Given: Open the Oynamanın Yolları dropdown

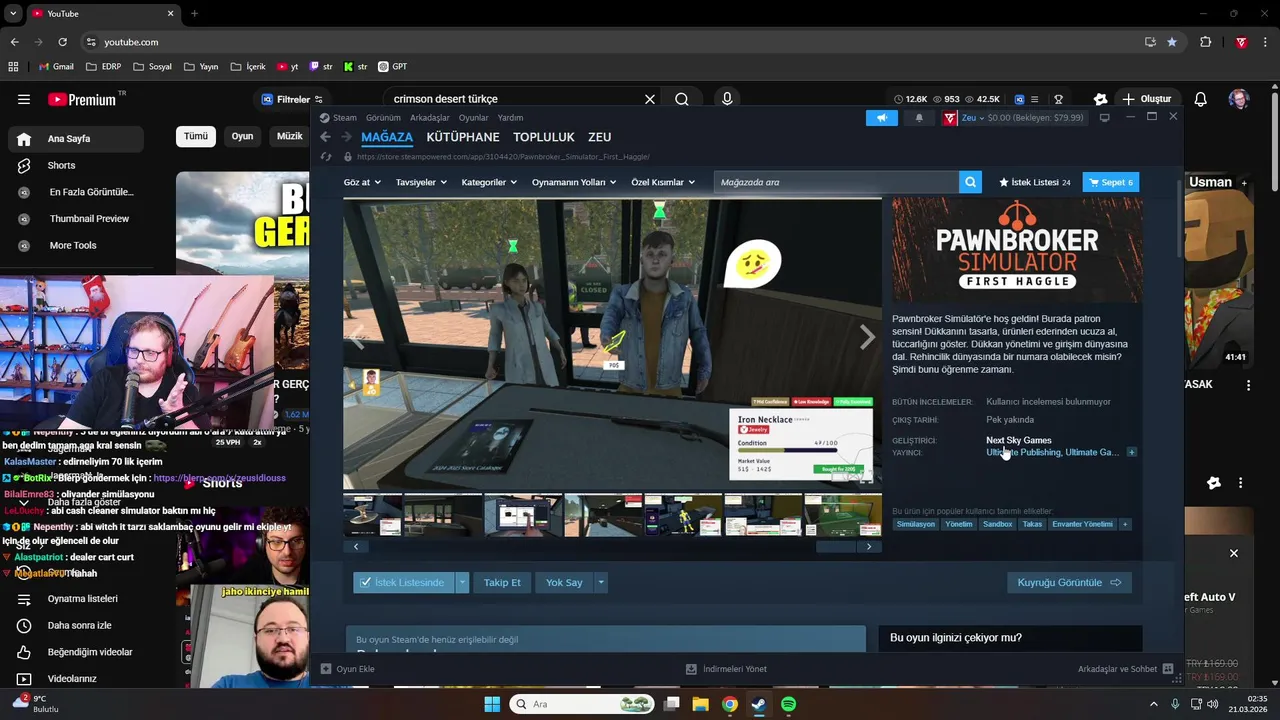Looking at the screenshot, I should tap(575, 182).
